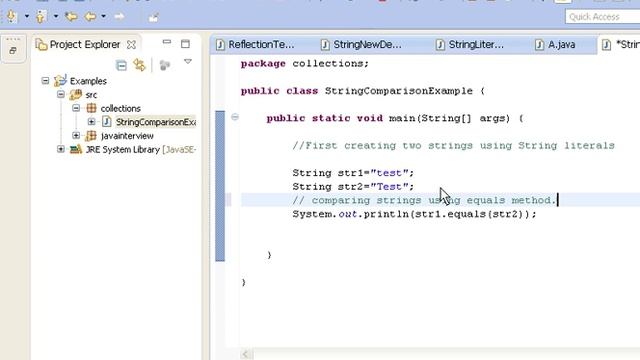Select the src source folder
This screenshot has height=360, width=640.
(91, 95)
